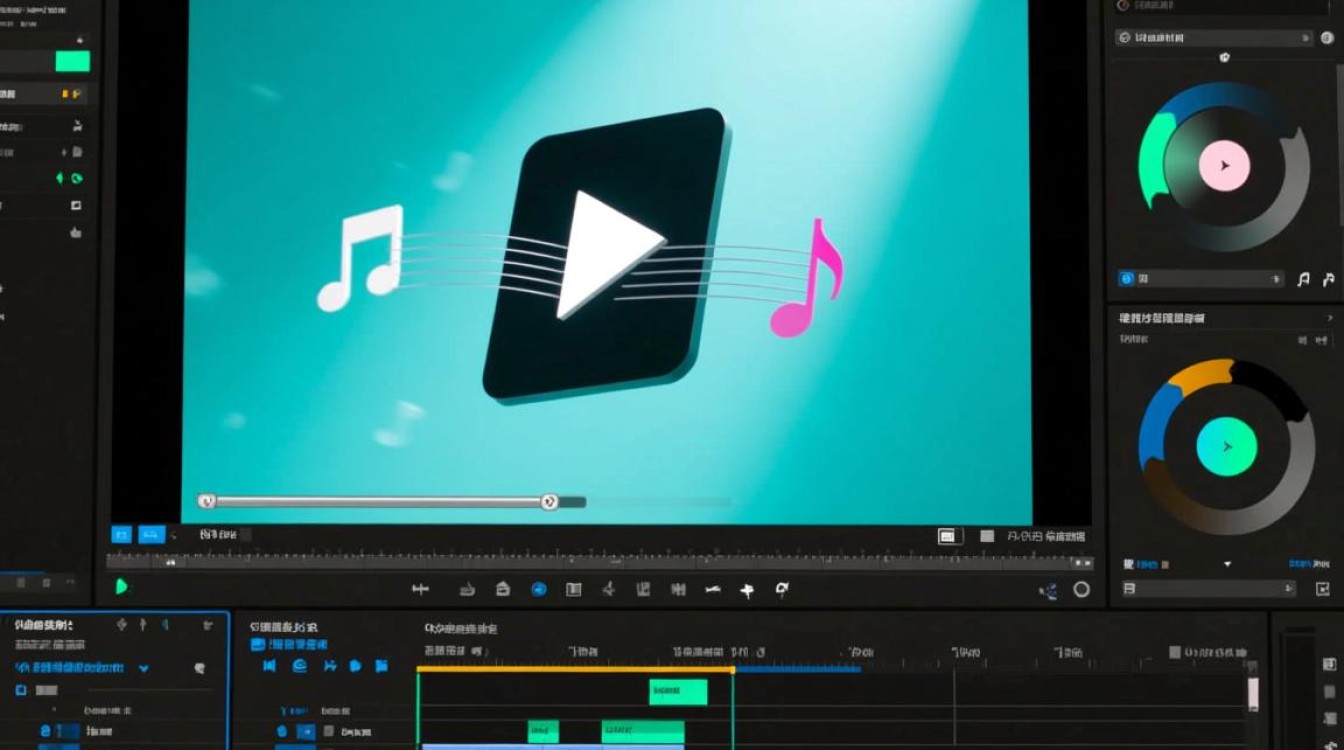The width and height of the screenshot is (1344, 750).
Task: Click the white music note in the preview
Action: click(360, 257)
